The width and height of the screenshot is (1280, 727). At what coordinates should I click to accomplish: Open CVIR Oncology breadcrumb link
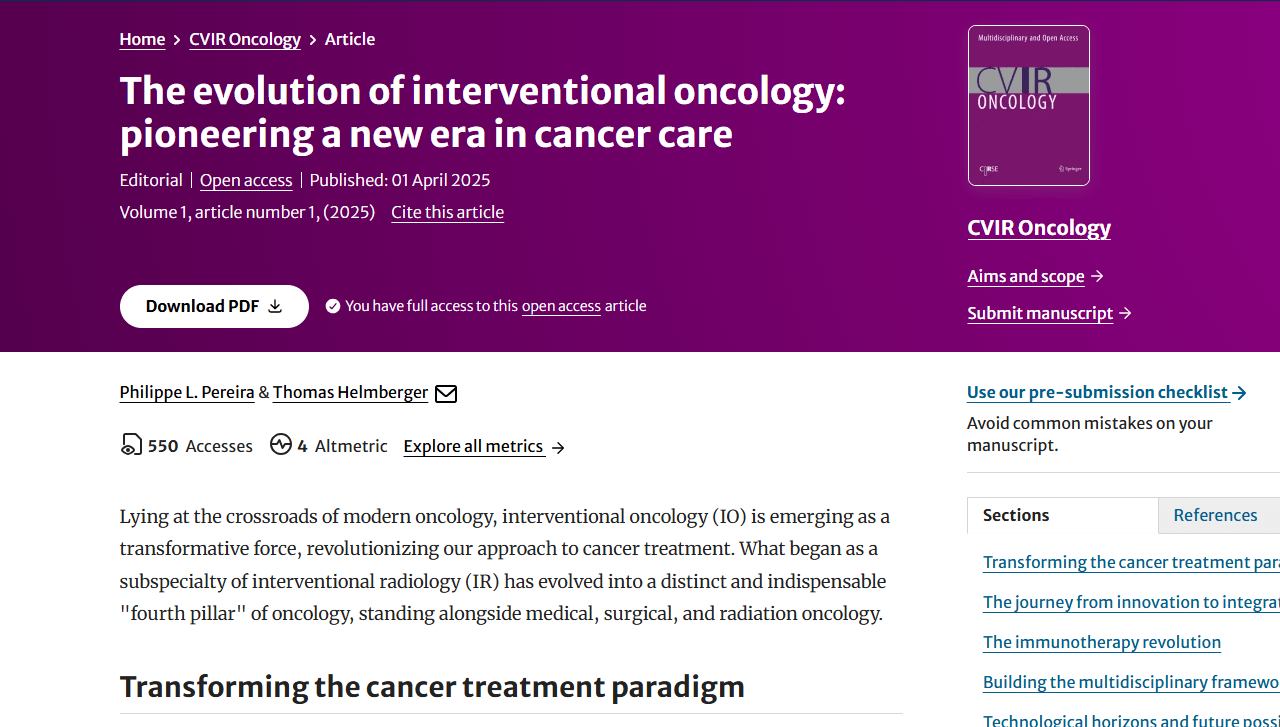coord(245,39)
